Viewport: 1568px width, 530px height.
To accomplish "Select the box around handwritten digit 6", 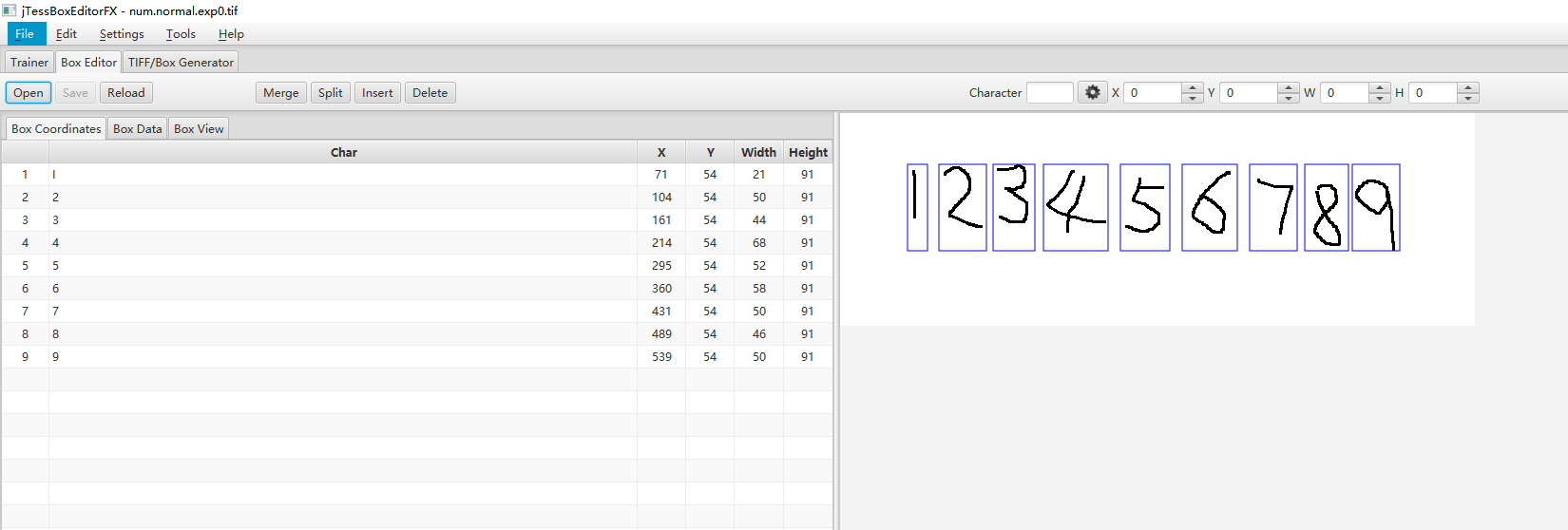I will [1209, 207].
